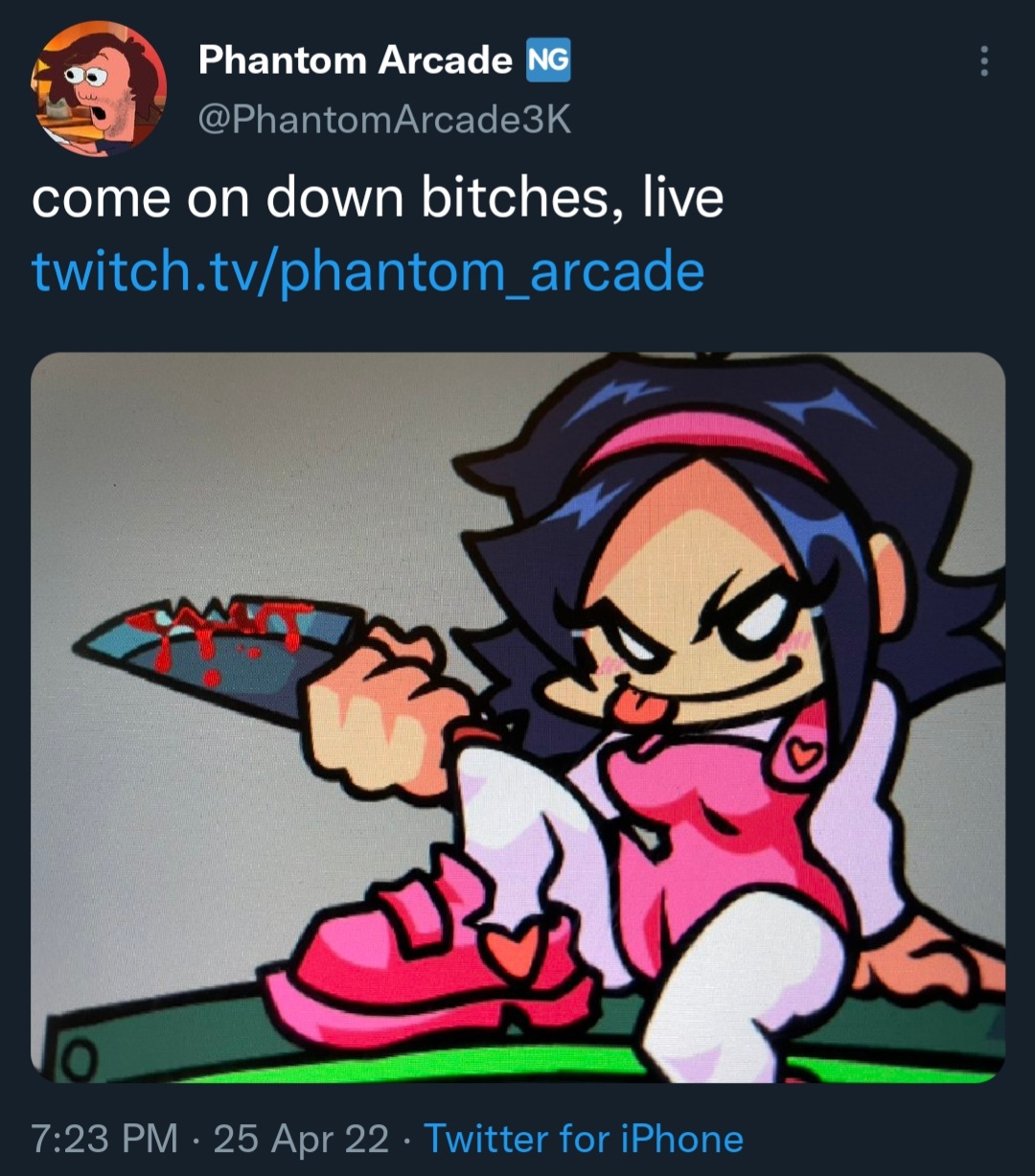1035x1176 pixels.
Task: Click the 7:23 PM timestamp
Action: (104, 1139)
